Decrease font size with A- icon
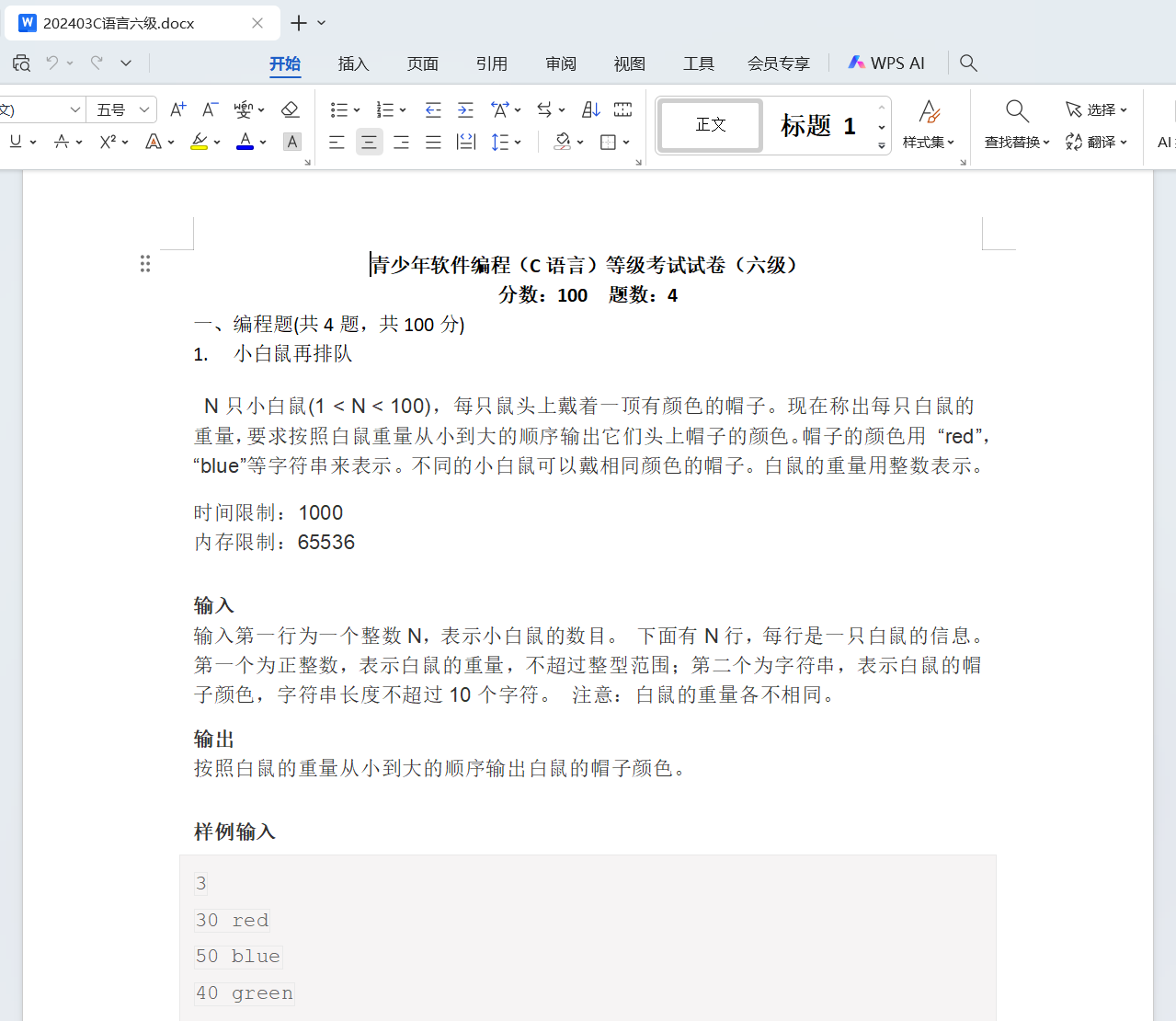 pos(211,109)
